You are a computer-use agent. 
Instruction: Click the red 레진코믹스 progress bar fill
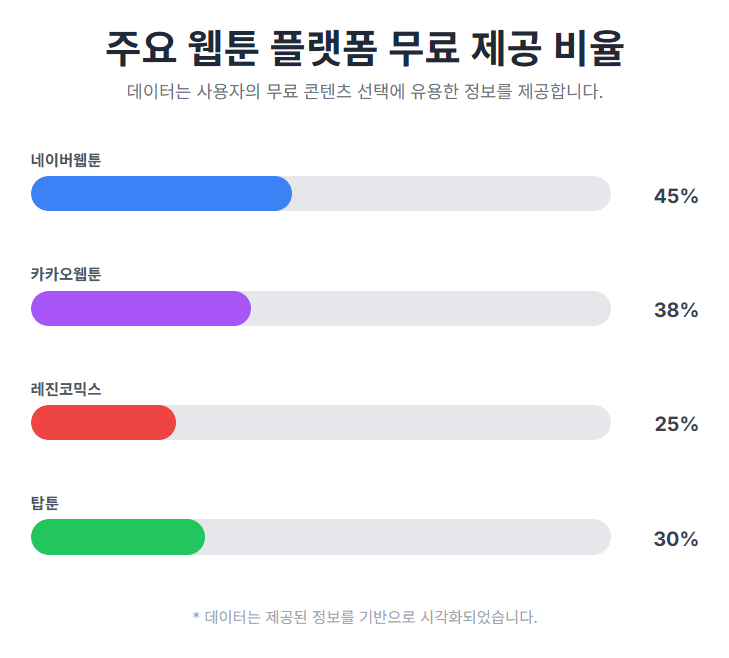(103, 423)
